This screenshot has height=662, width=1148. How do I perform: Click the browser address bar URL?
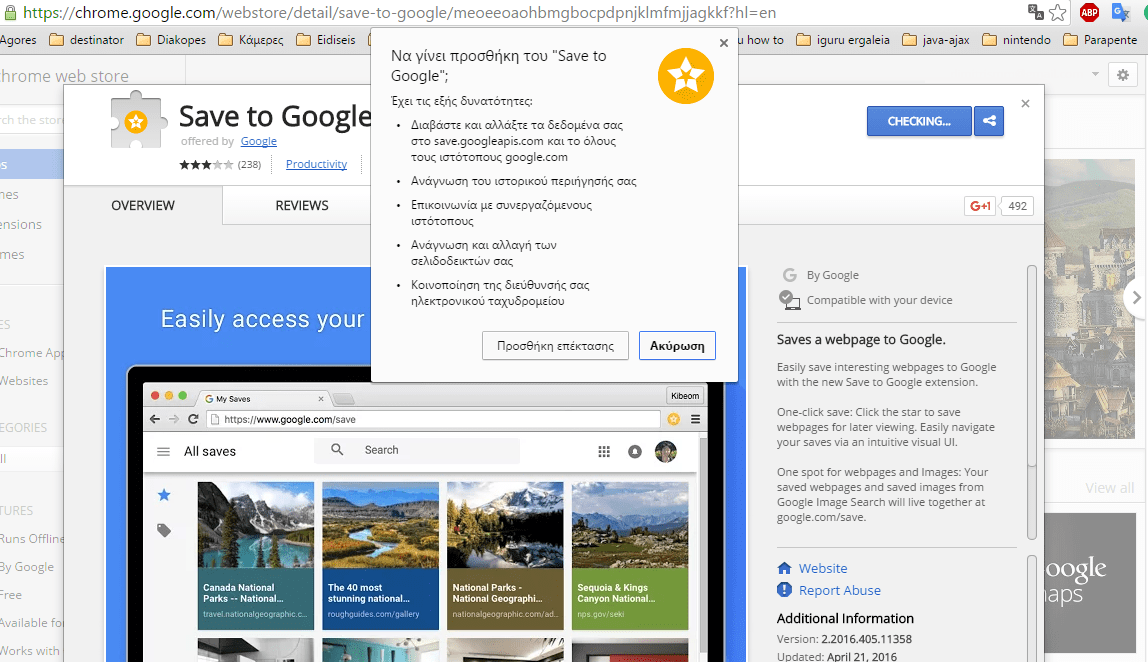[400, 13]
